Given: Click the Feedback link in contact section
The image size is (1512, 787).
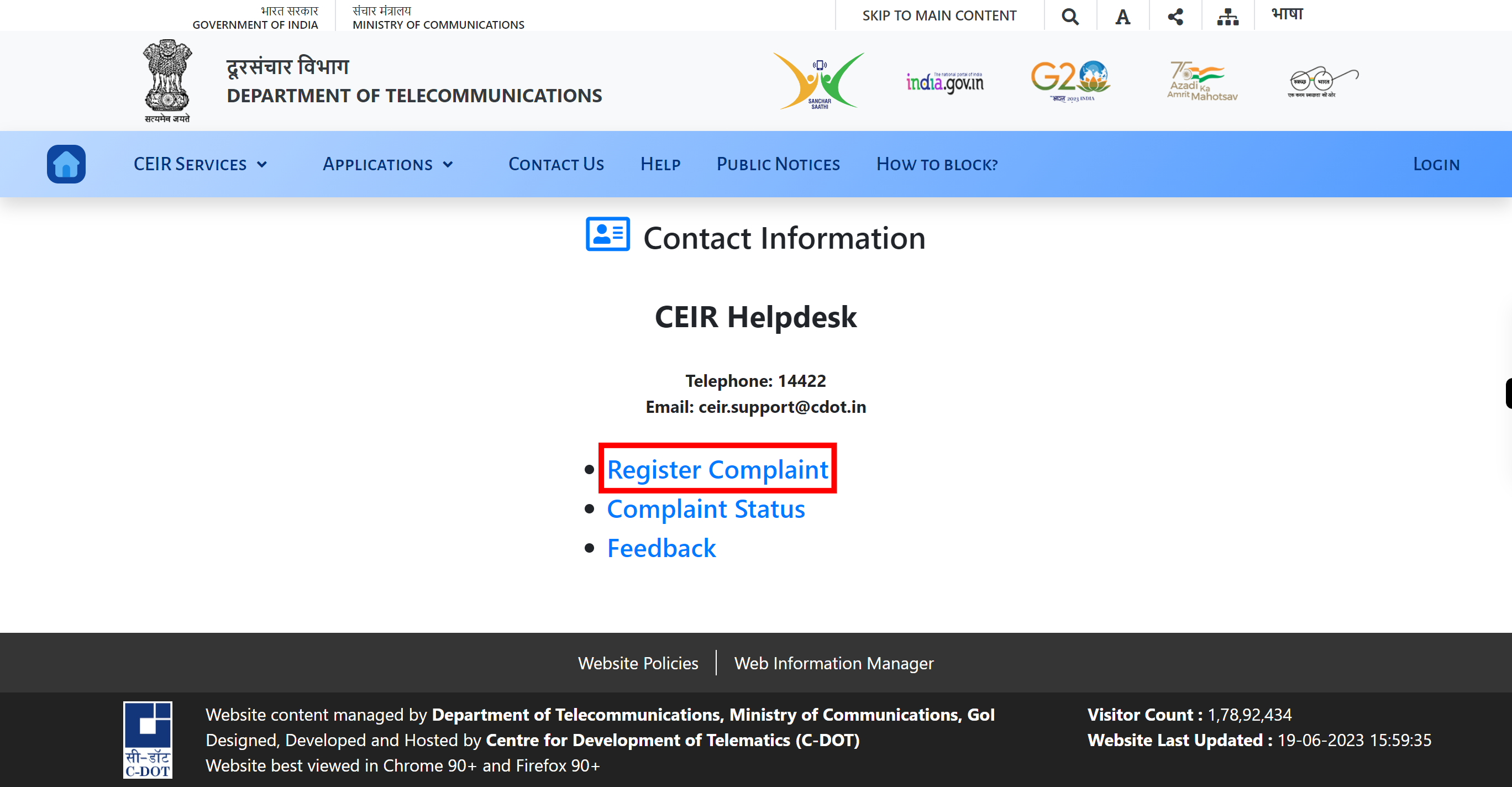Looking at the screenshot, I should coord(661,547).
